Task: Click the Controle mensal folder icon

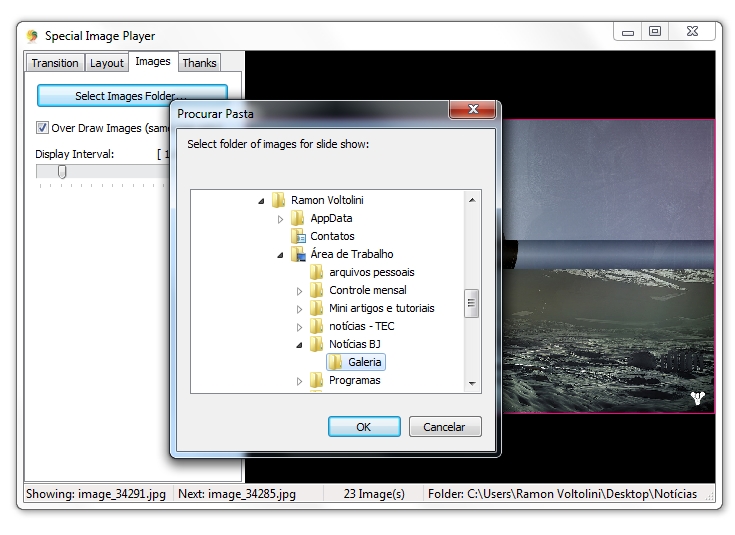Action: (316, 290)
